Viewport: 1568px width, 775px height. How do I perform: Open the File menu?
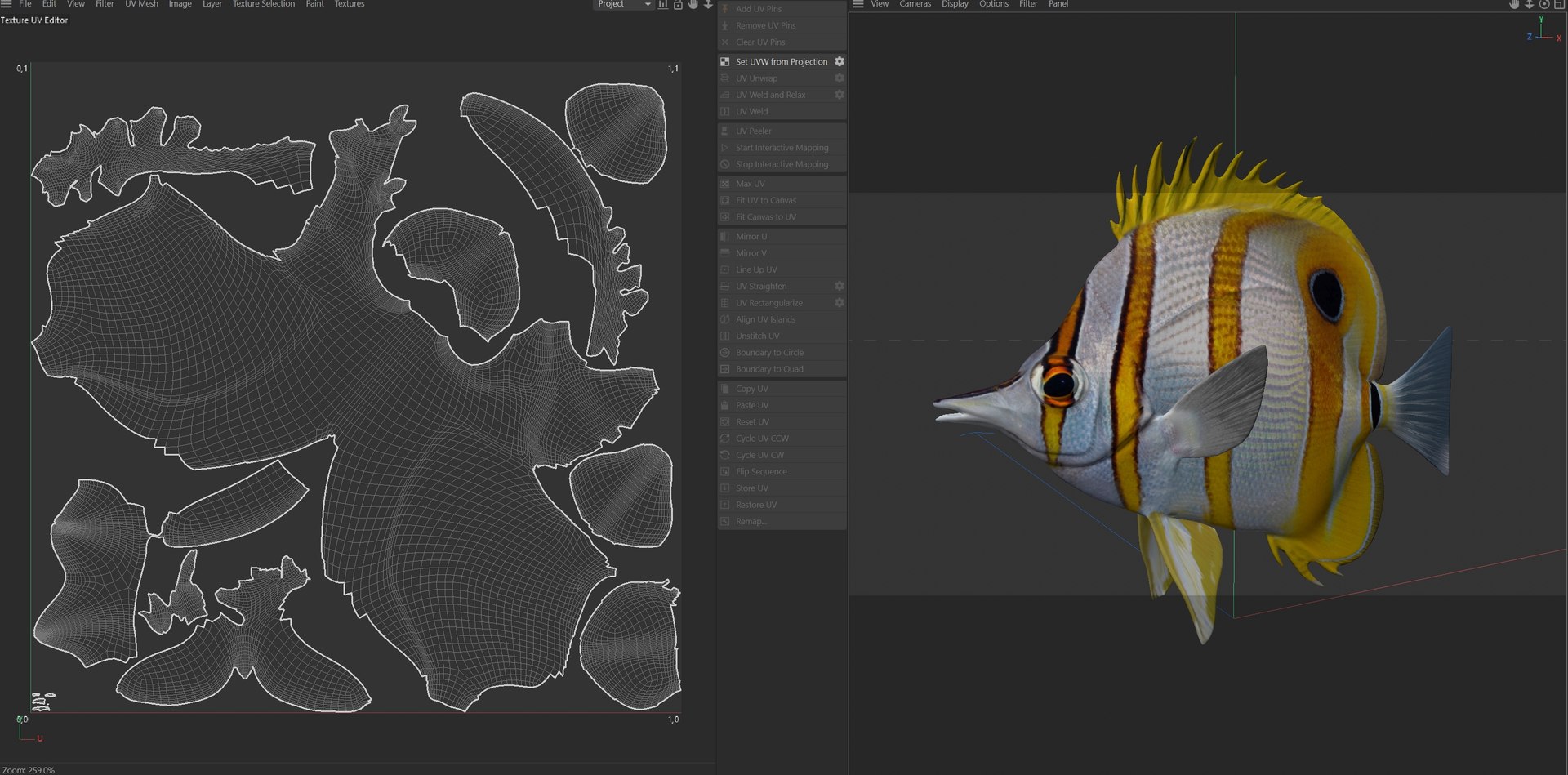point(25,4)
